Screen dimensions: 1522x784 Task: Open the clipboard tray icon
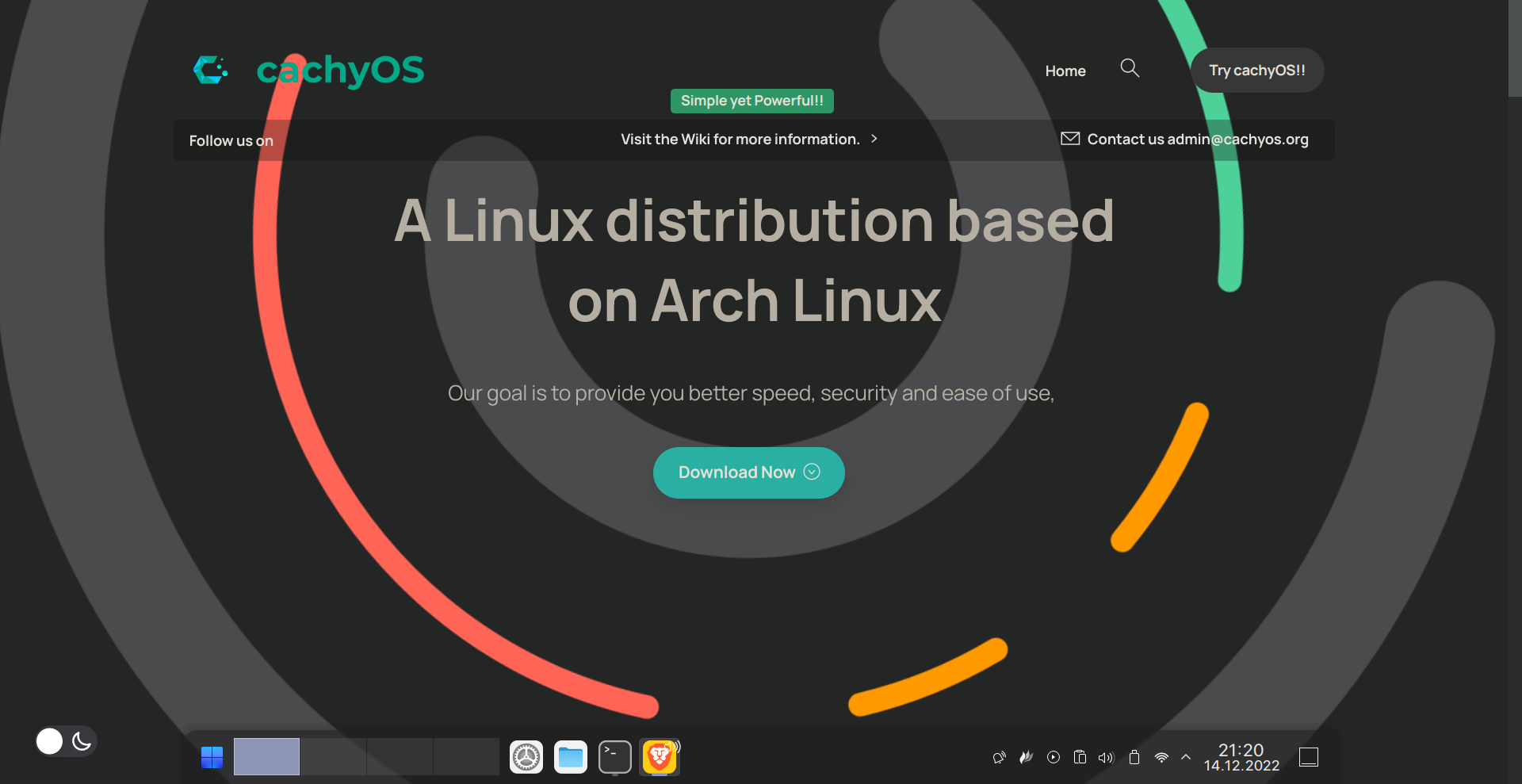click(x=1080, y=757)
